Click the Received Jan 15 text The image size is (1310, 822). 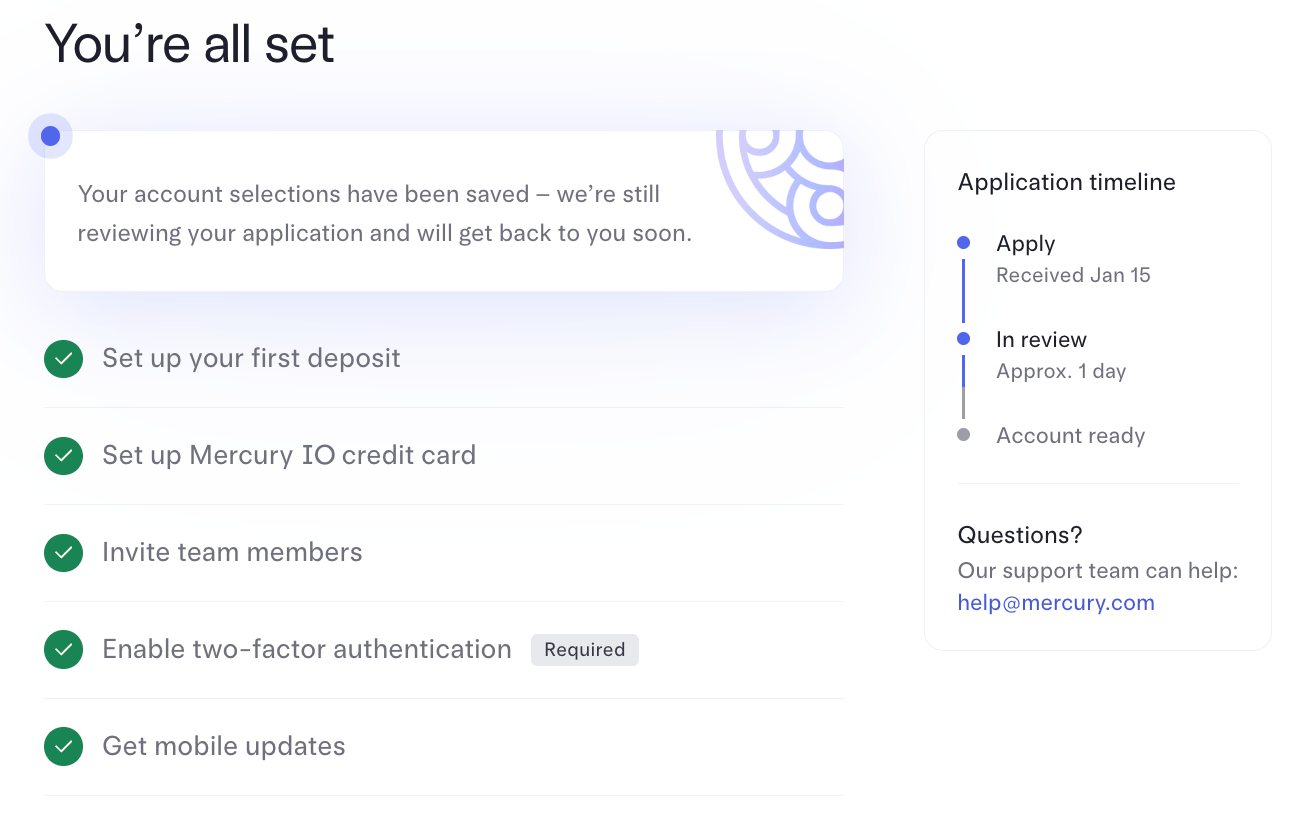pos(1073,275)
